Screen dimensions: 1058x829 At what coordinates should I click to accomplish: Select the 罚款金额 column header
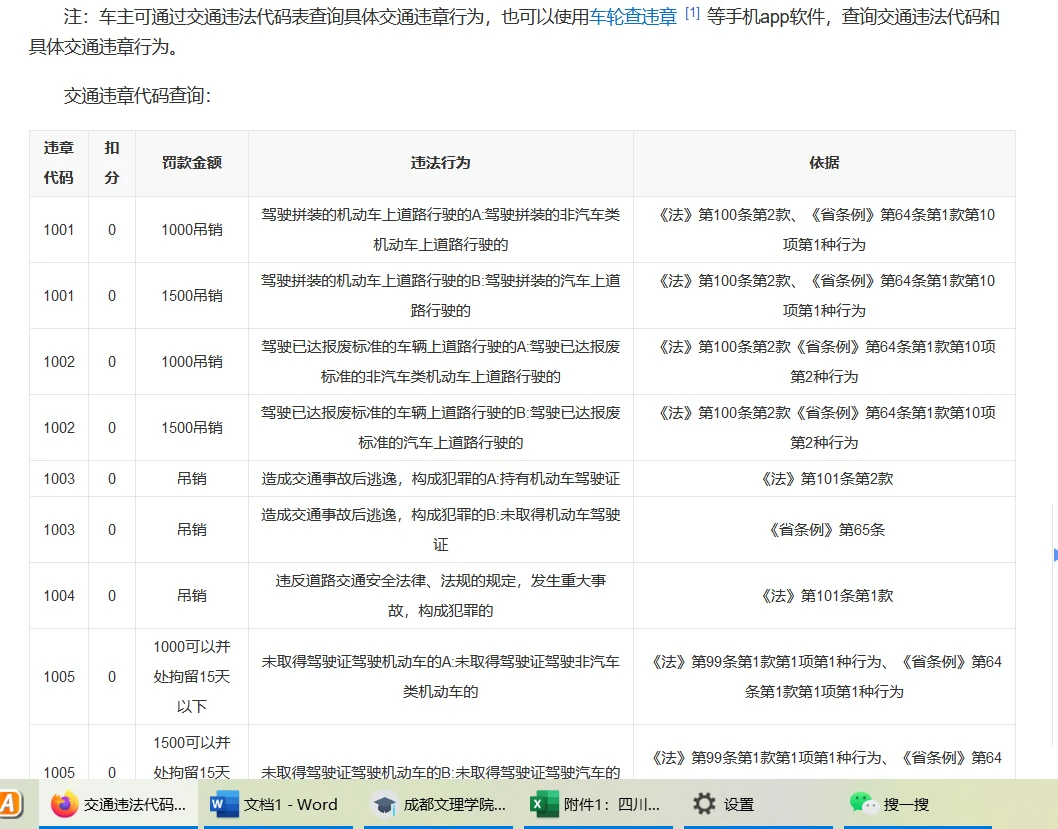(x=190, y=163)
